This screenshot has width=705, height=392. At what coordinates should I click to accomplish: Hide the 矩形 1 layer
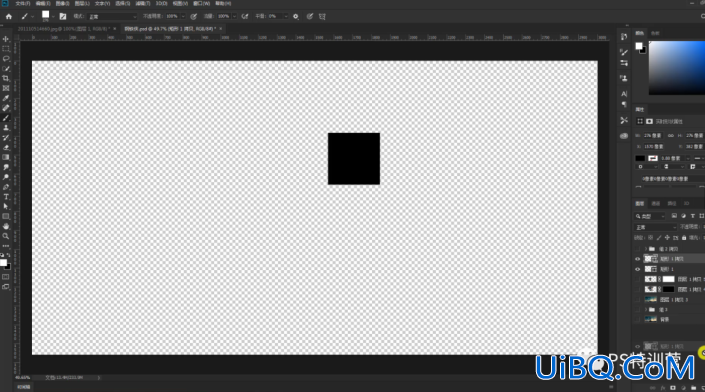tap(638, 269)
